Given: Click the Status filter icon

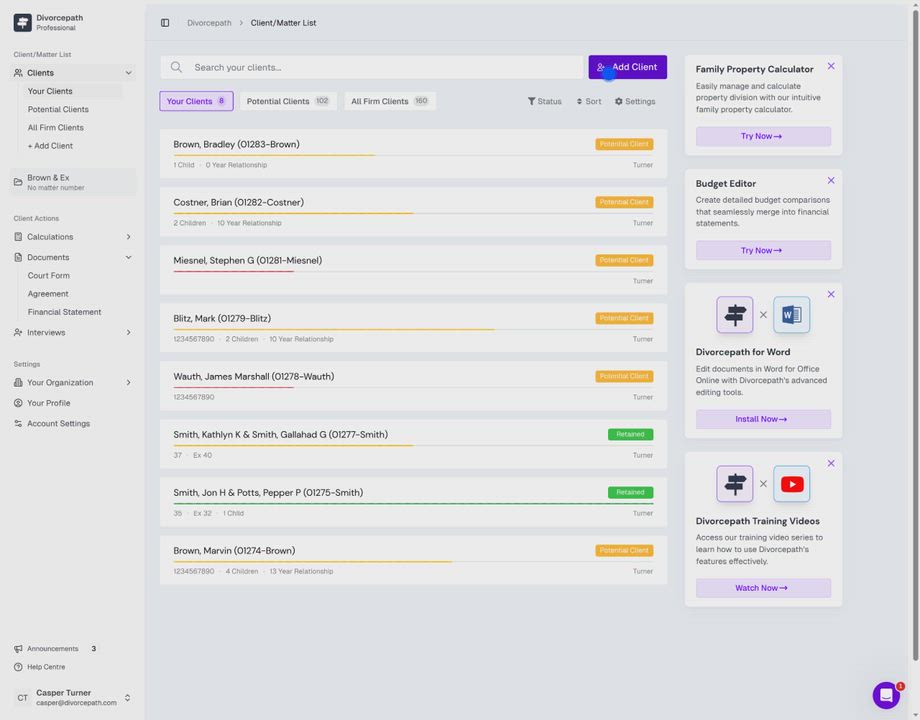Looking at the screenshot, I should coord(532,101).
